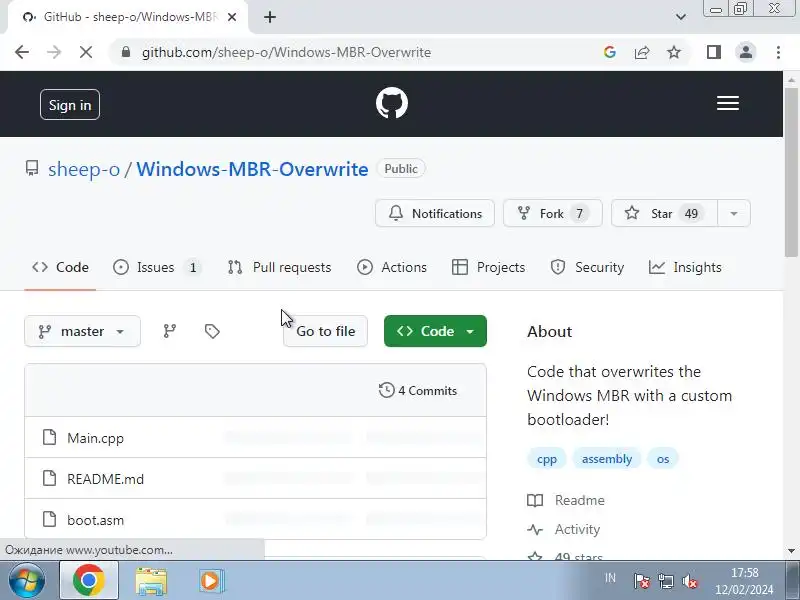Click the page vertical scrollbar thumb
The height and width of the screenshot is (600, 800).
tap(791, 172)
